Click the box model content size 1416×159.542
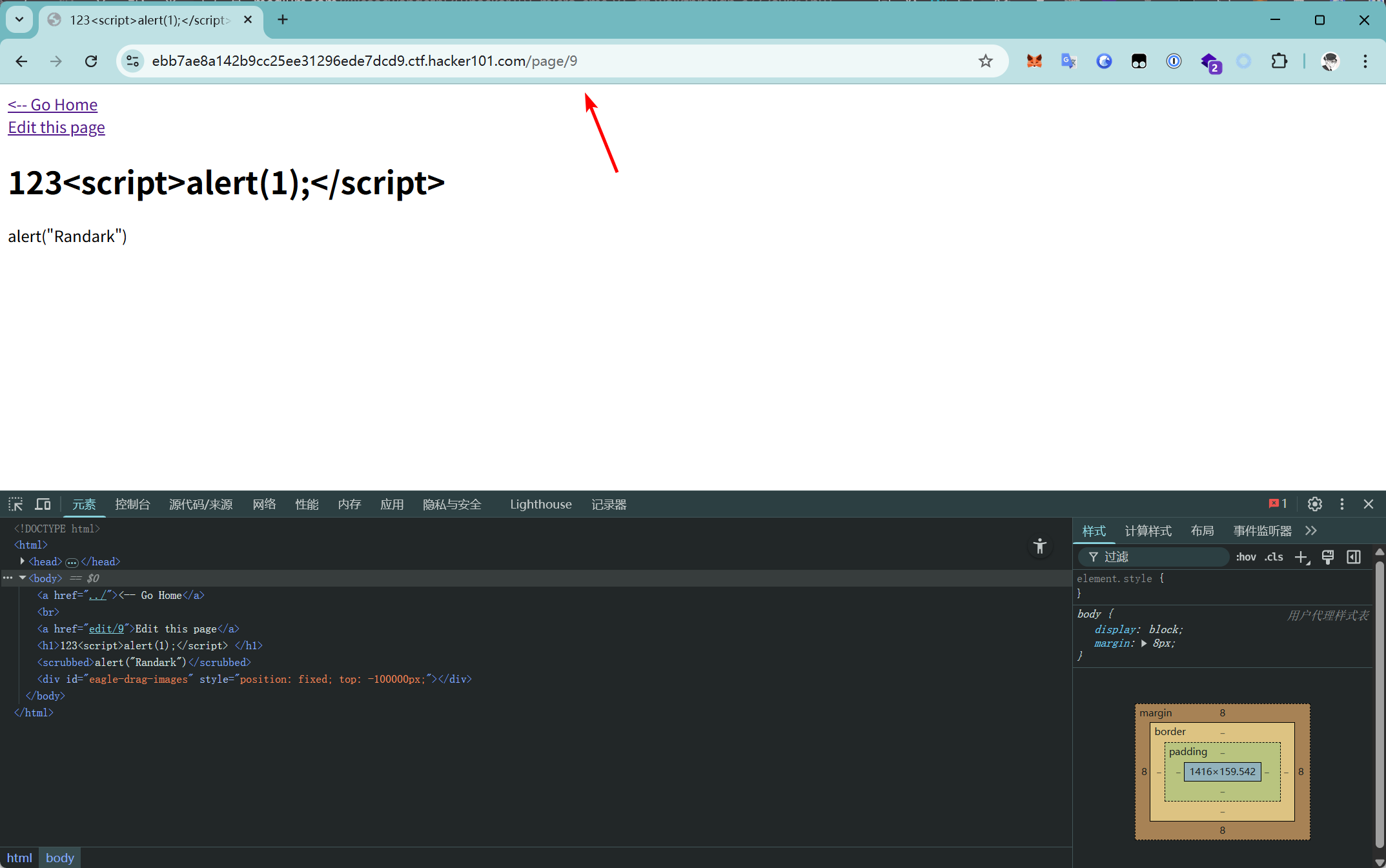 [1222, 772]
